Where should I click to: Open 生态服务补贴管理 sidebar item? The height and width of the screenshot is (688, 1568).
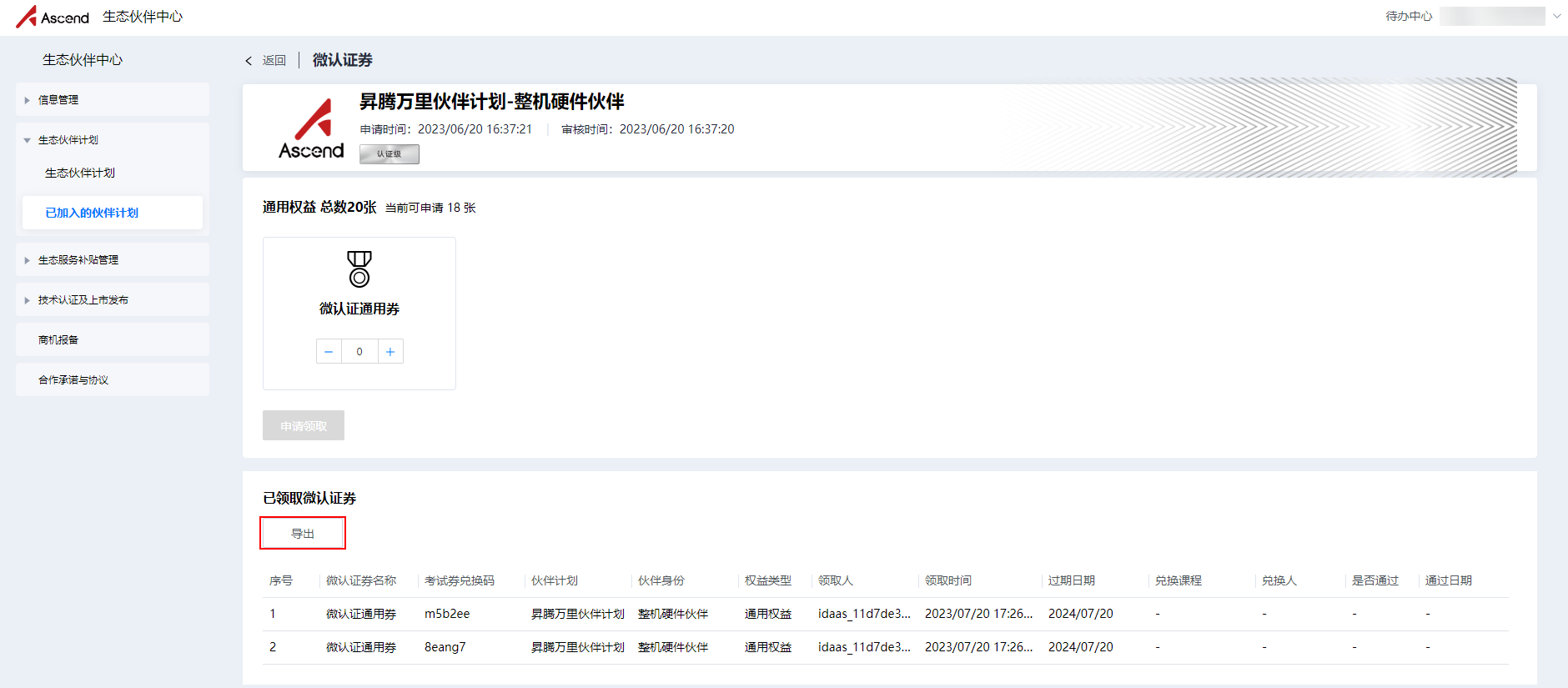113,259
